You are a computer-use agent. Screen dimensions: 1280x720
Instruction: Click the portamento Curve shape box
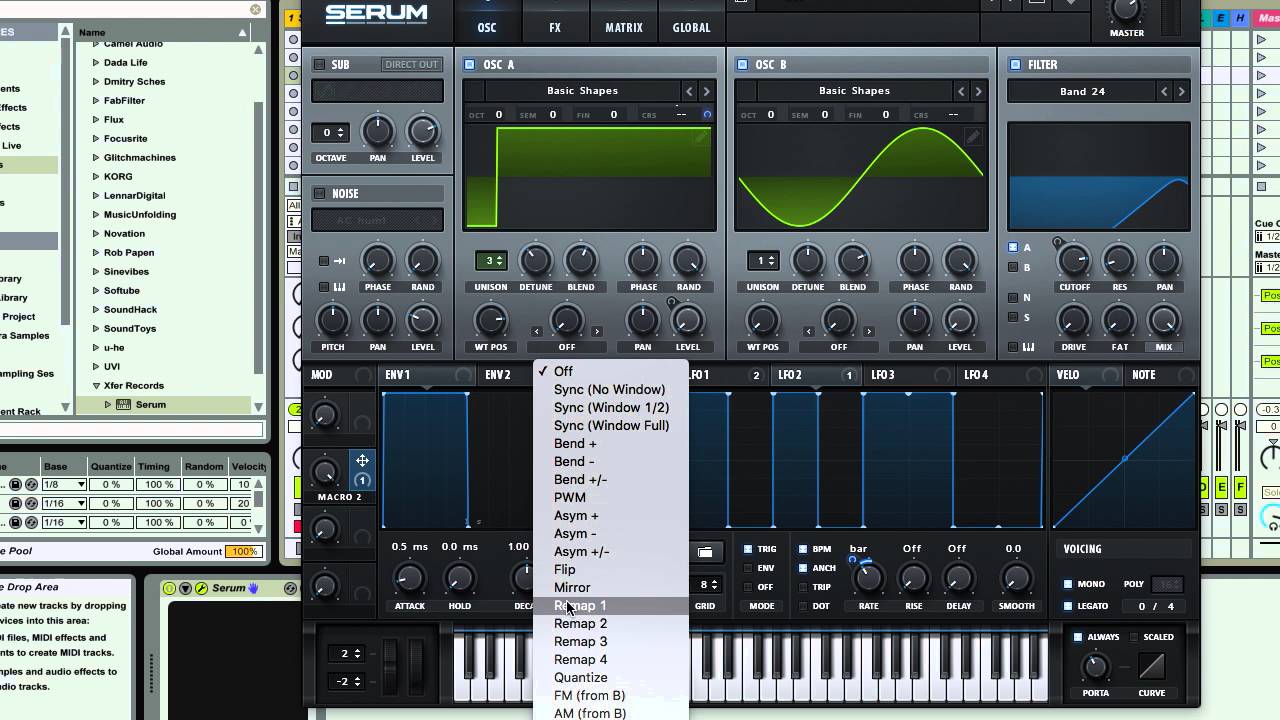point(1152,666)
